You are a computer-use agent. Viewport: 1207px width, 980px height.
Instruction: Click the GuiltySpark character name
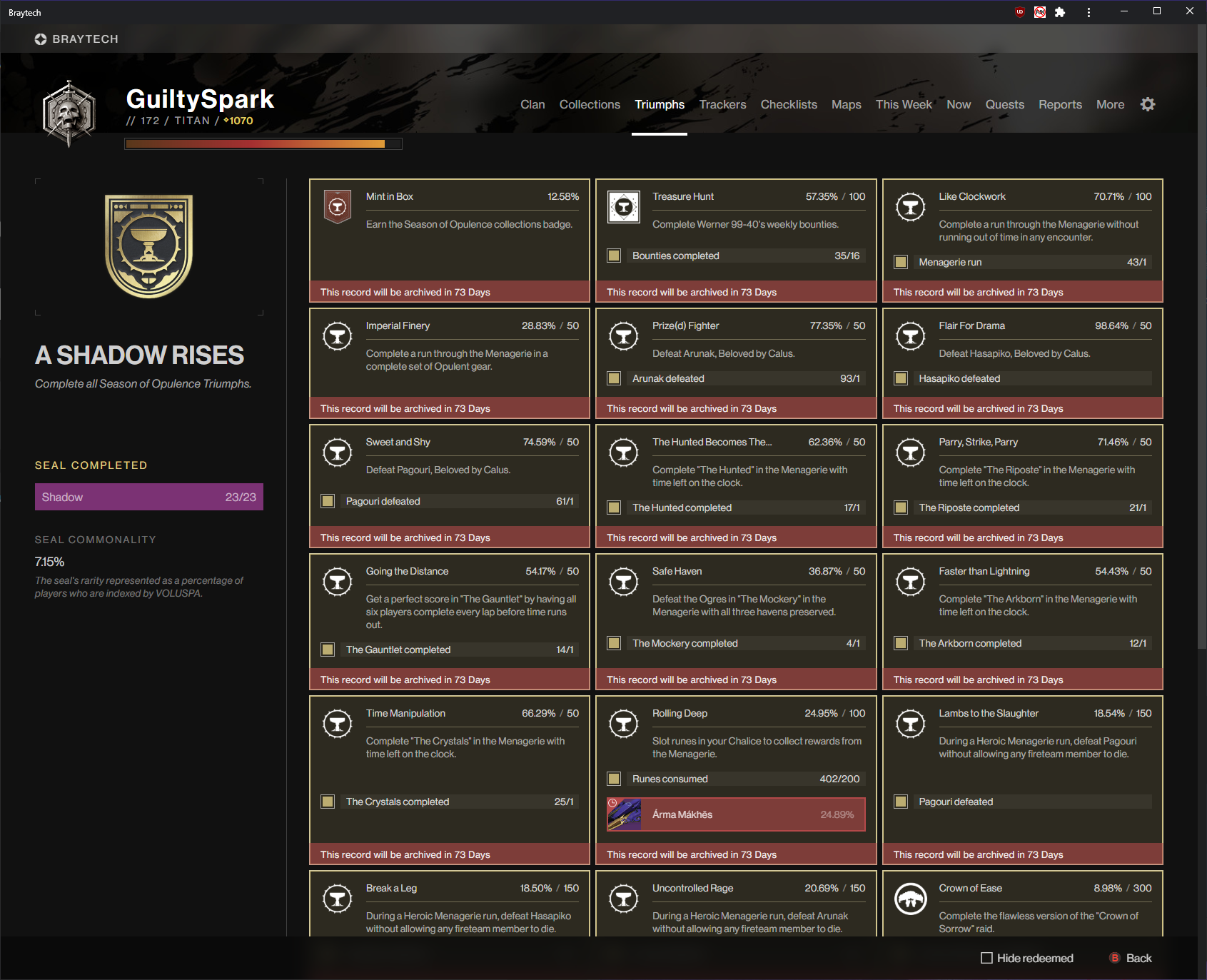(200, 98)
